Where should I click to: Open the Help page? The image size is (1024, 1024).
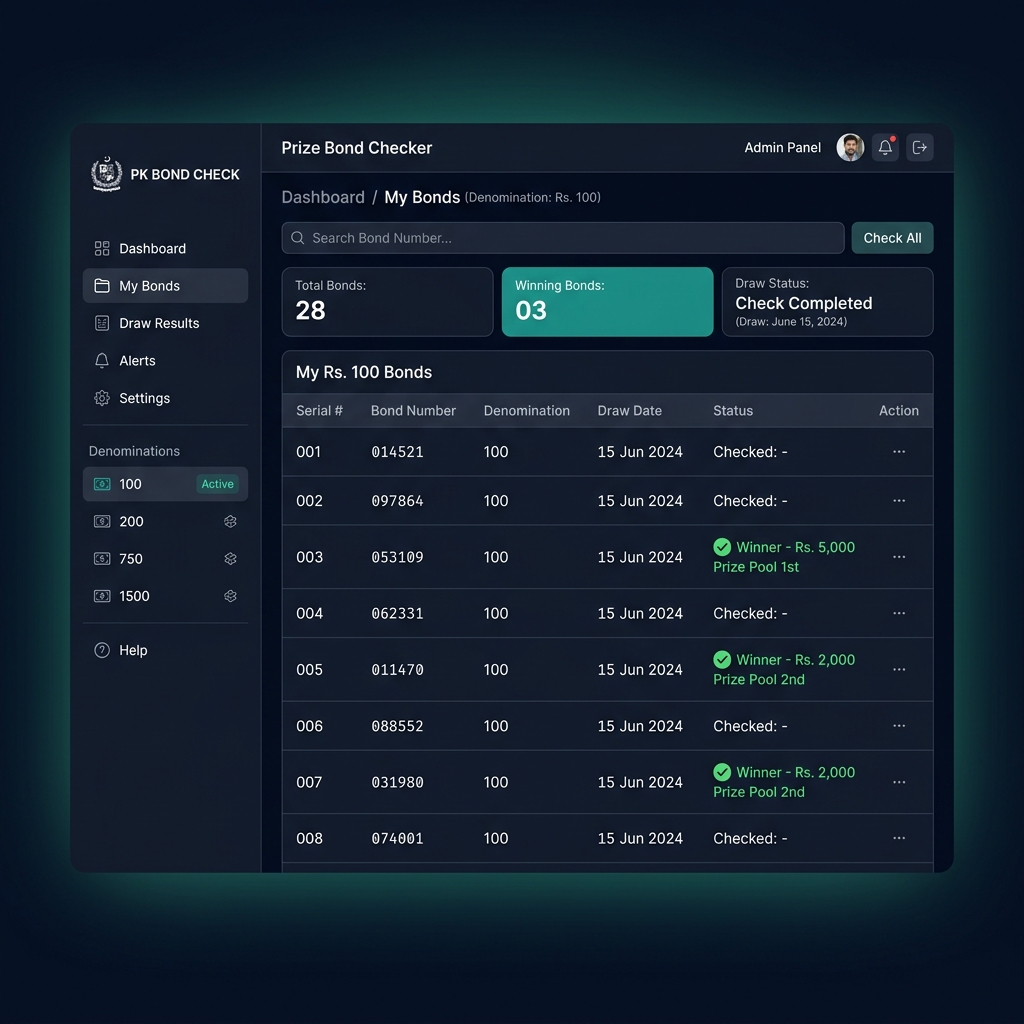165,650
